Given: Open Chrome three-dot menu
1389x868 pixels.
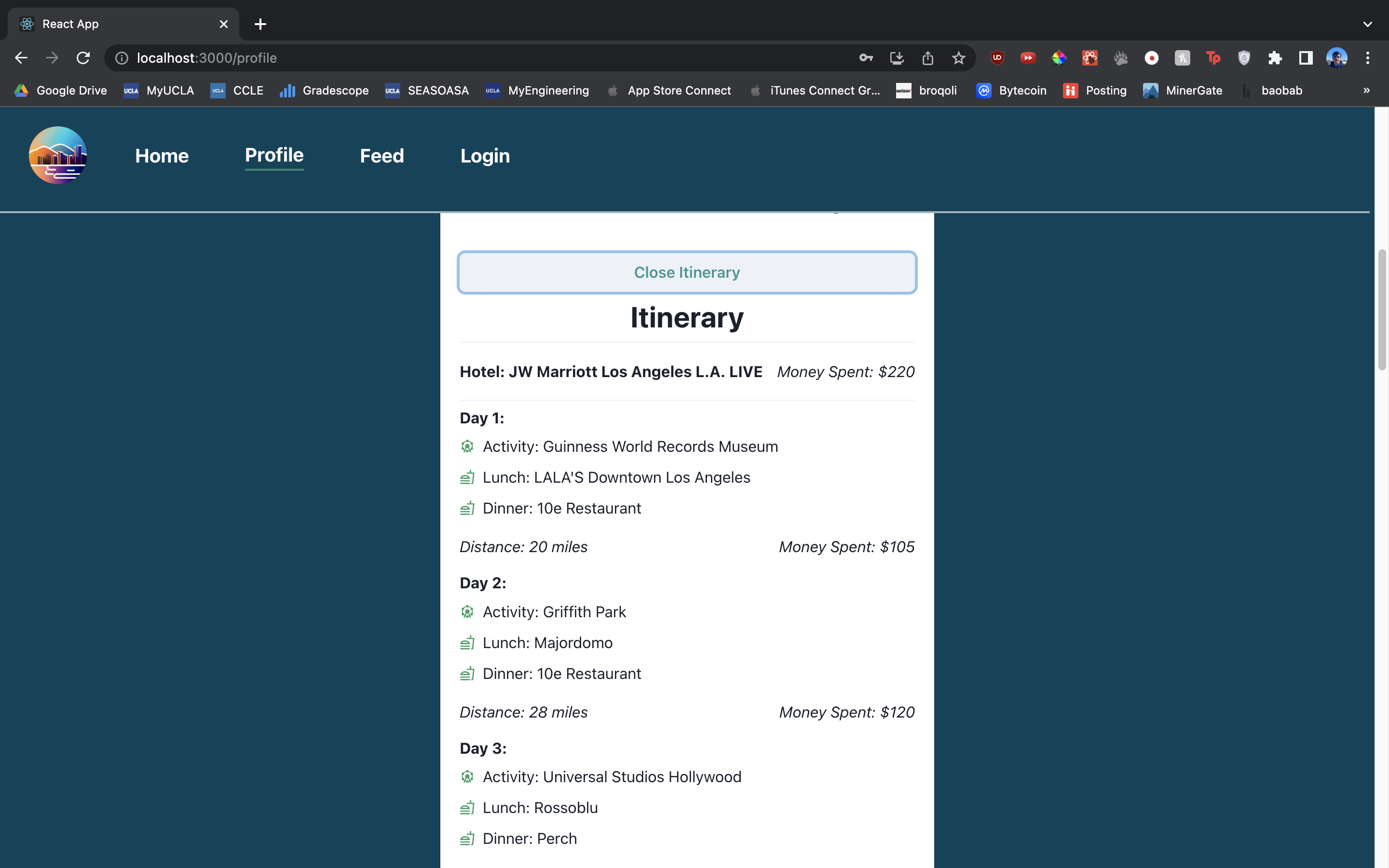Looking at the screenshot, I should (x=1368, y=58).
